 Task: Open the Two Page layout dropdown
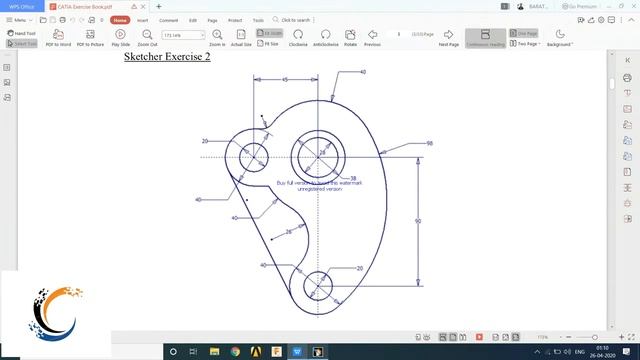(525, 43)
